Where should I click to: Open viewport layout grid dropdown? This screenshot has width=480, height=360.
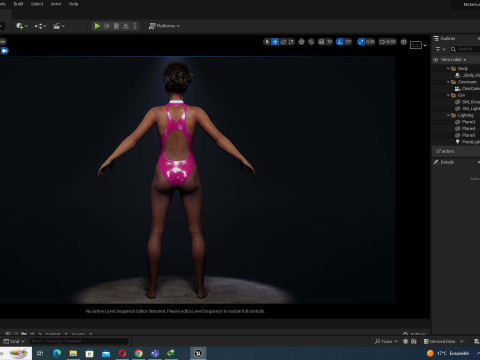(x=418, y=45)
